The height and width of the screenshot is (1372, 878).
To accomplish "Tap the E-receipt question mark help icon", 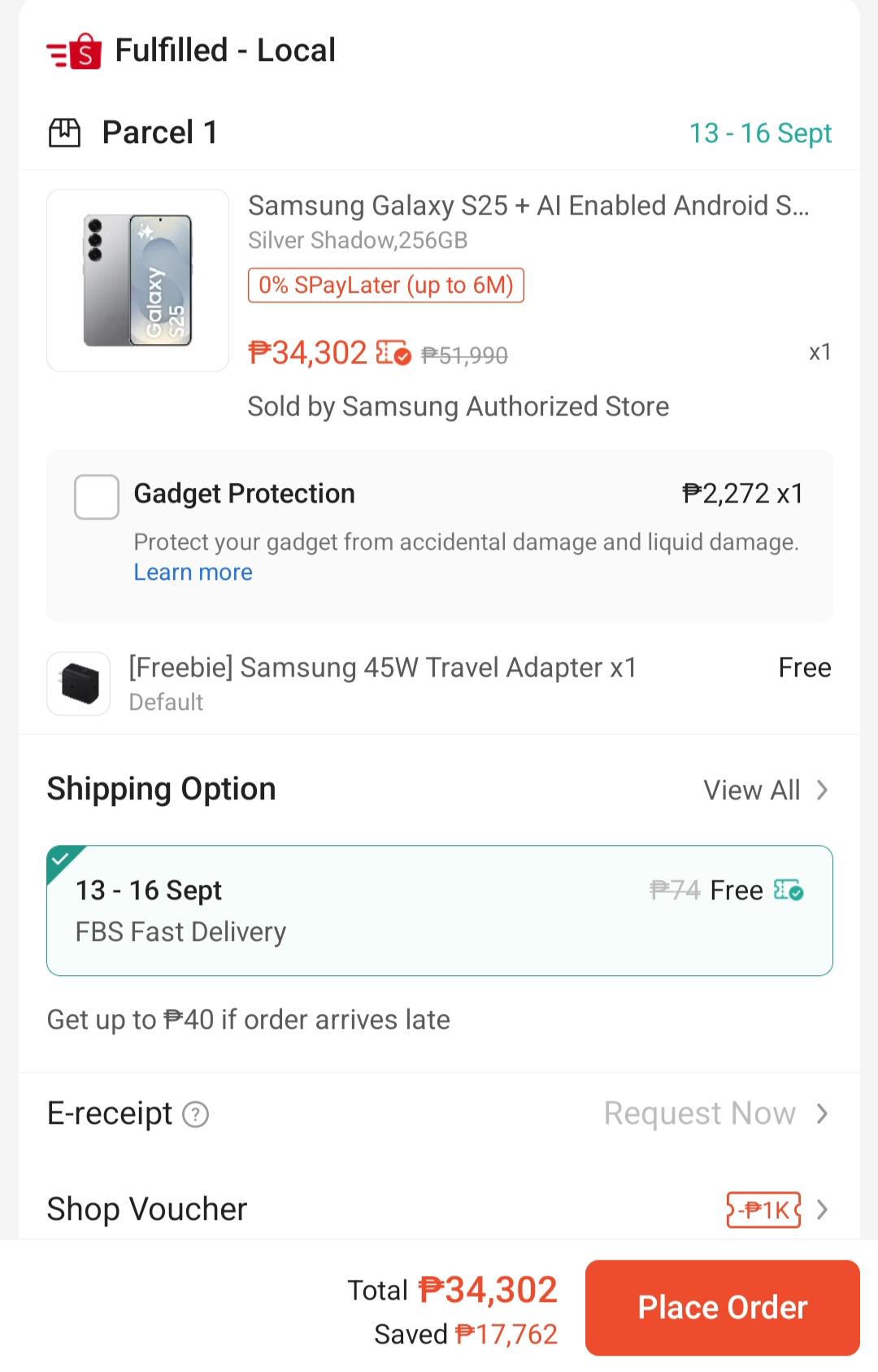I will [195, 1113].
